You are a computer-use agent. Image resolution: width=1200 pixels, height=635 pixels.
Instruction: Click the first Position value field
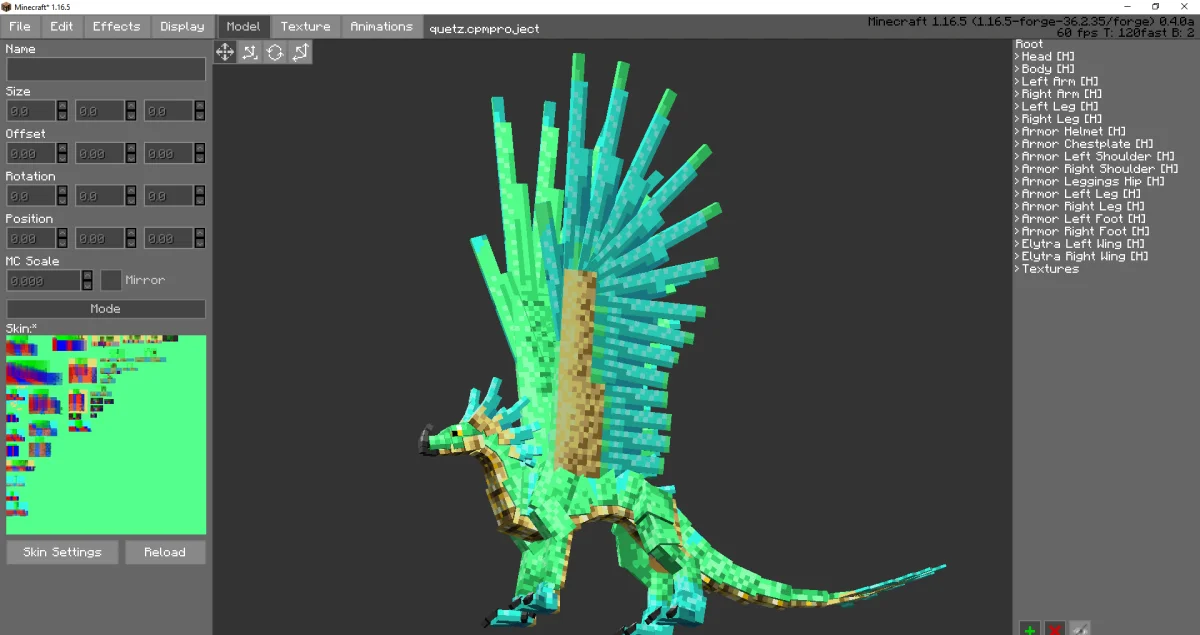(x=31, y=239)
